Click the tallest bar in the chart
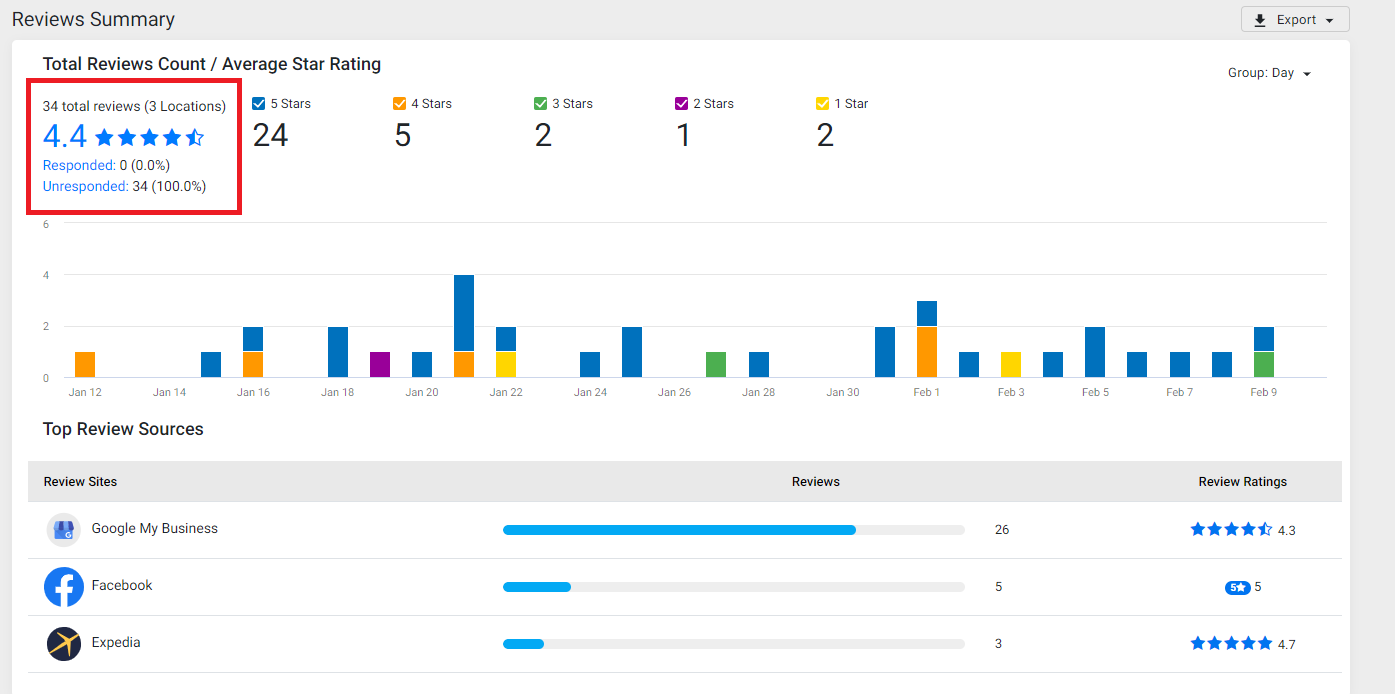 tap(464, 326)
